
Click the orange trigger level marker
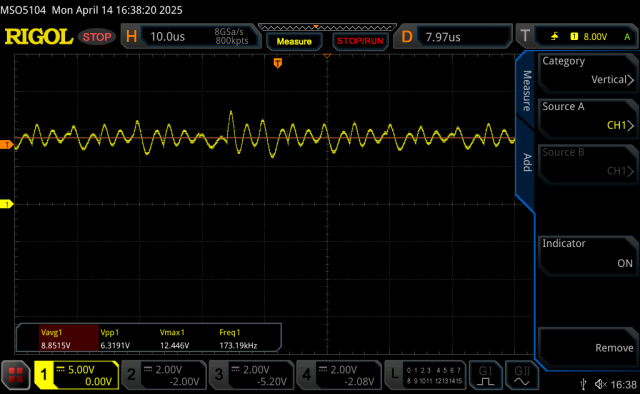click(7, 145)
